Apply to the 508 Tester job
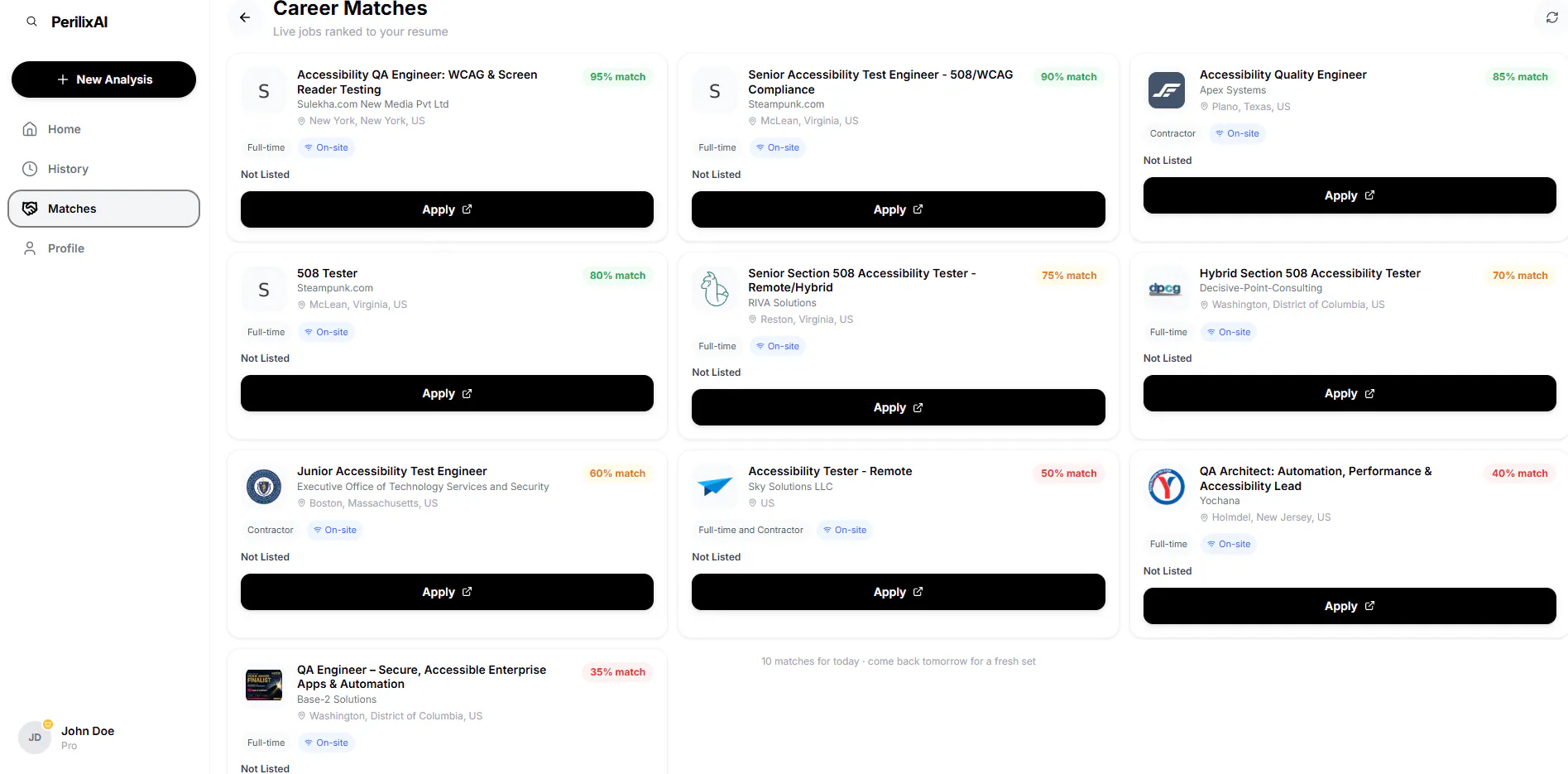This screenshot has width=1568, height=774. coord(447,393)
